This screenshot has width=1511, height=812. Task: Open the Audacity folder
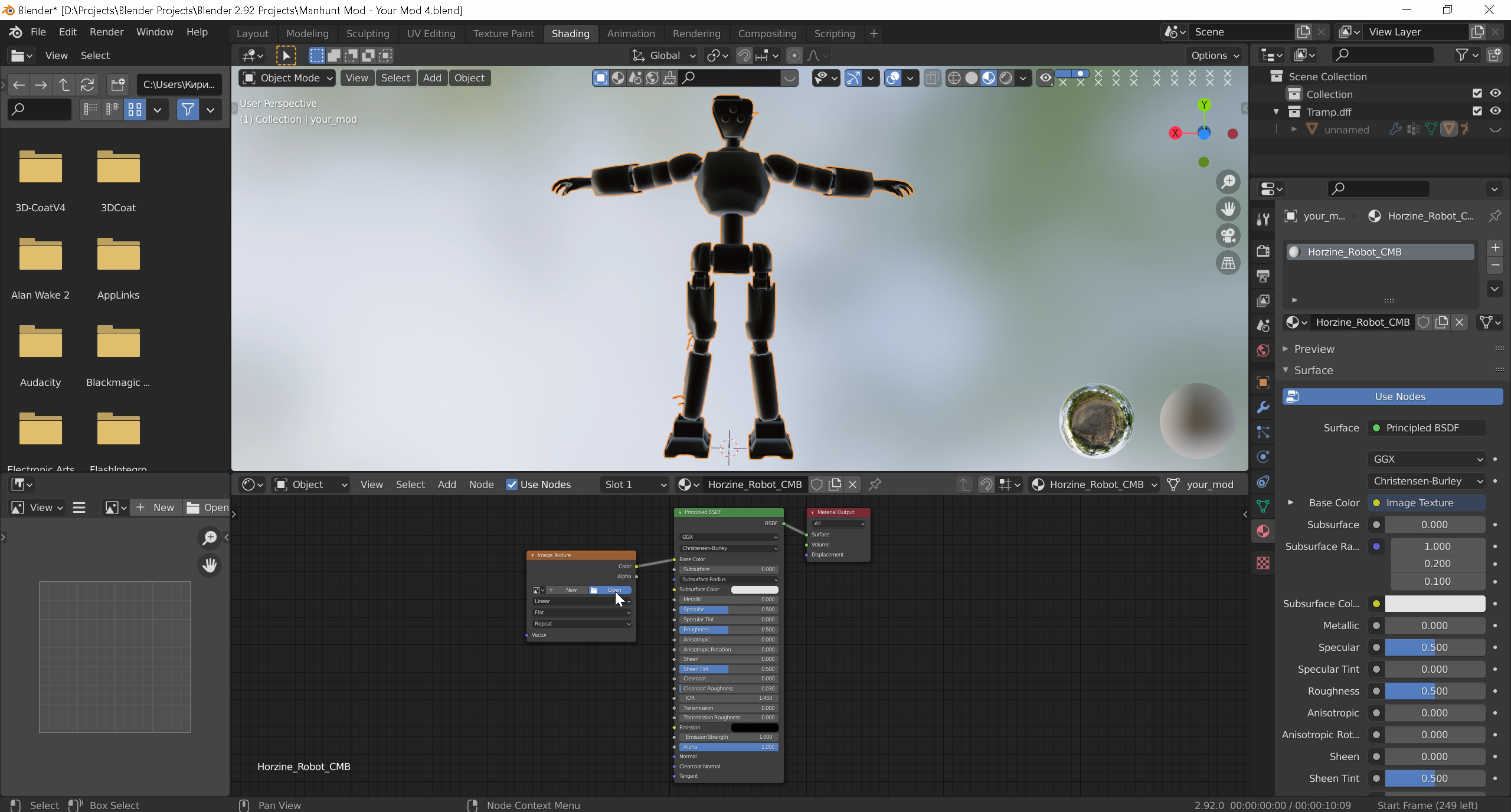(x=40, y=354)
